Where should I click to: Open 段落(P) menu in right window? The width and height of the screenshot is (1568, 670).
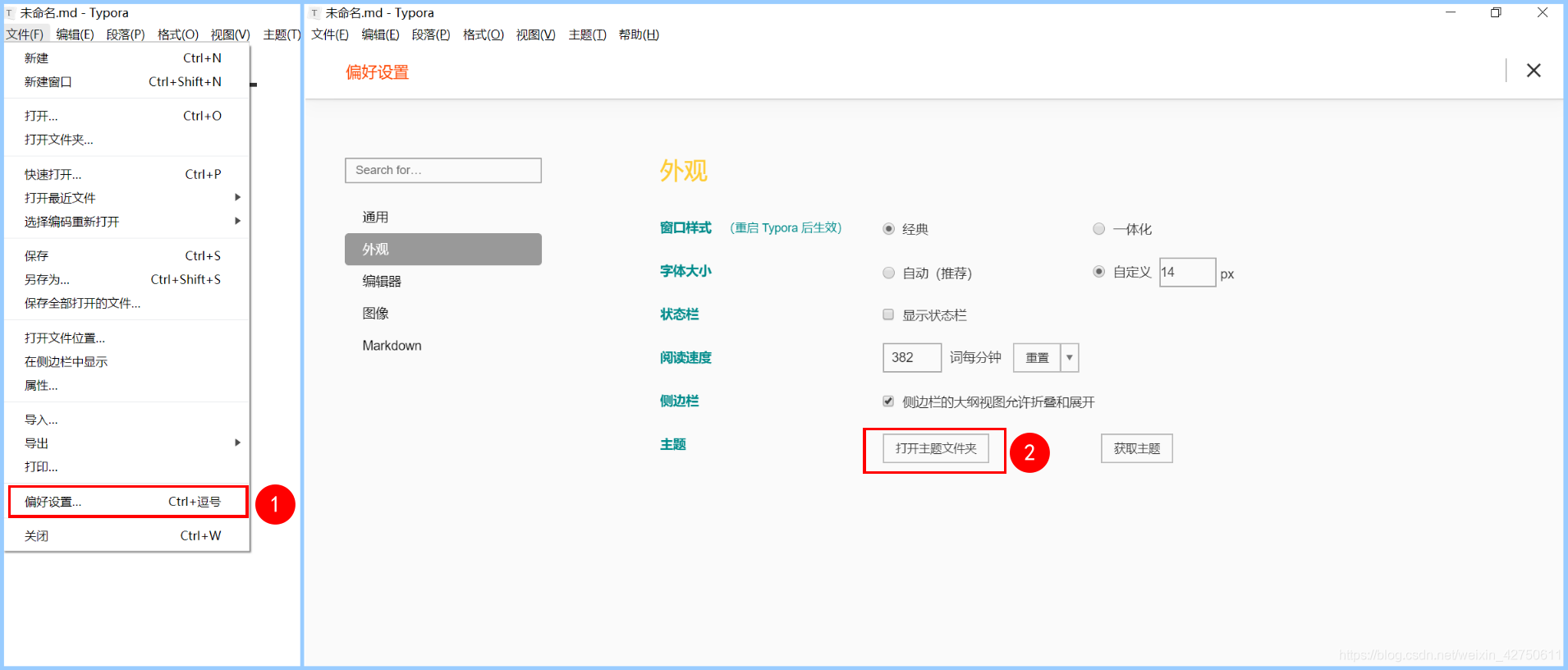pyautogui.click(x=431, y=34)
